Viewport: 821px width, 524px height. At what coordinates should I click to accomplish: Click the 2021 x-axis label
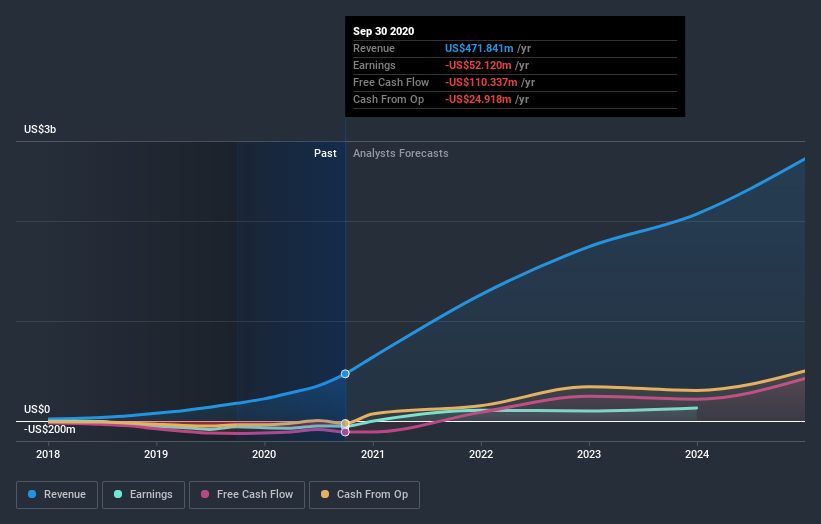pos(372,454)
